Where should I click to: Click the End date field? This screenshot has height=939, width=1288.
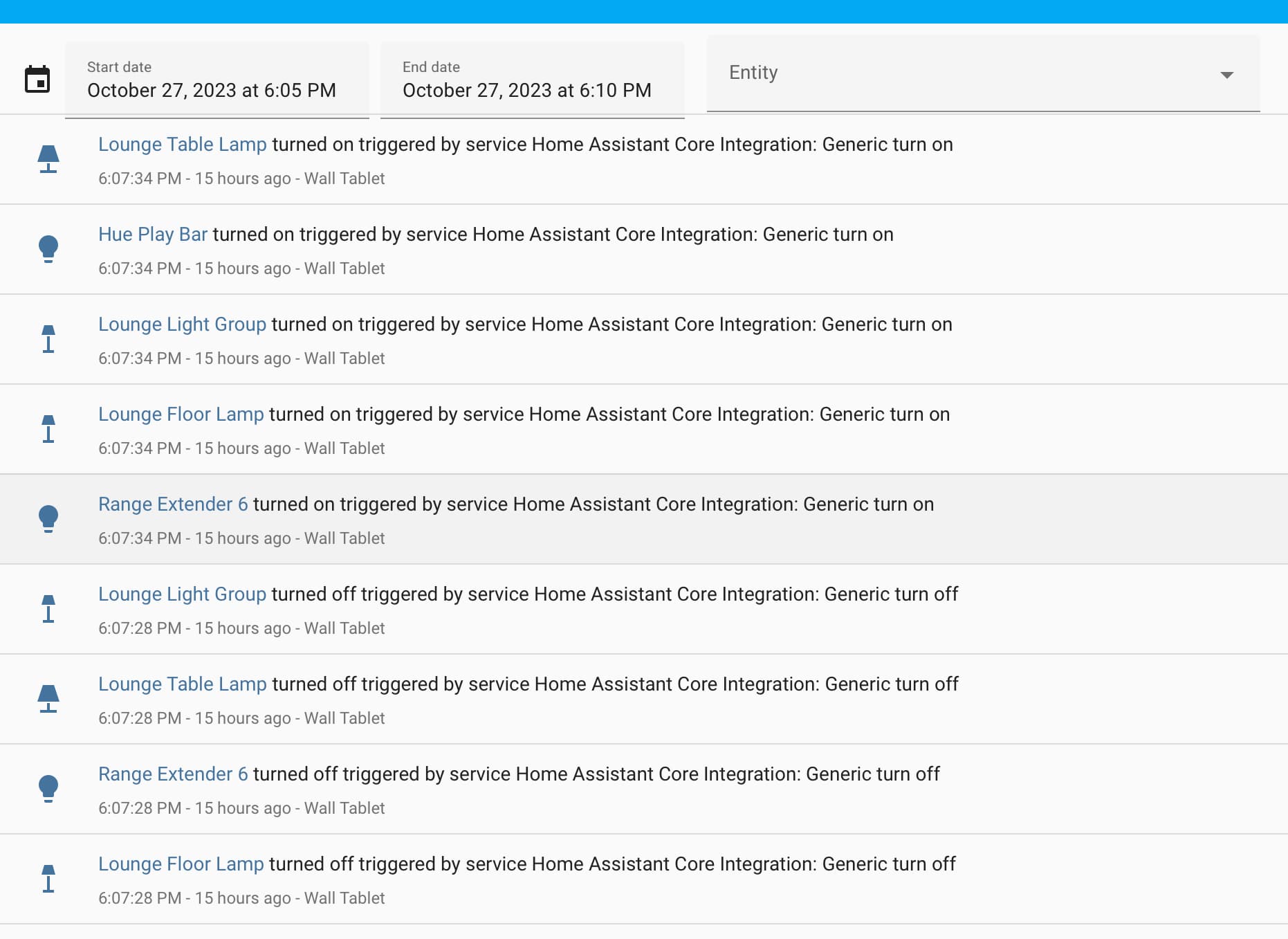pyautogui.click(x=532, y=80)
